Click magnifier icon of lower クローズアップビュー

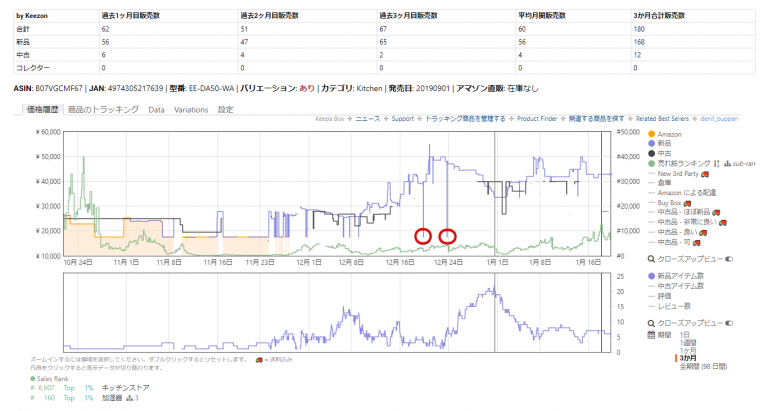pyautogui.click(x=652, y=324)
